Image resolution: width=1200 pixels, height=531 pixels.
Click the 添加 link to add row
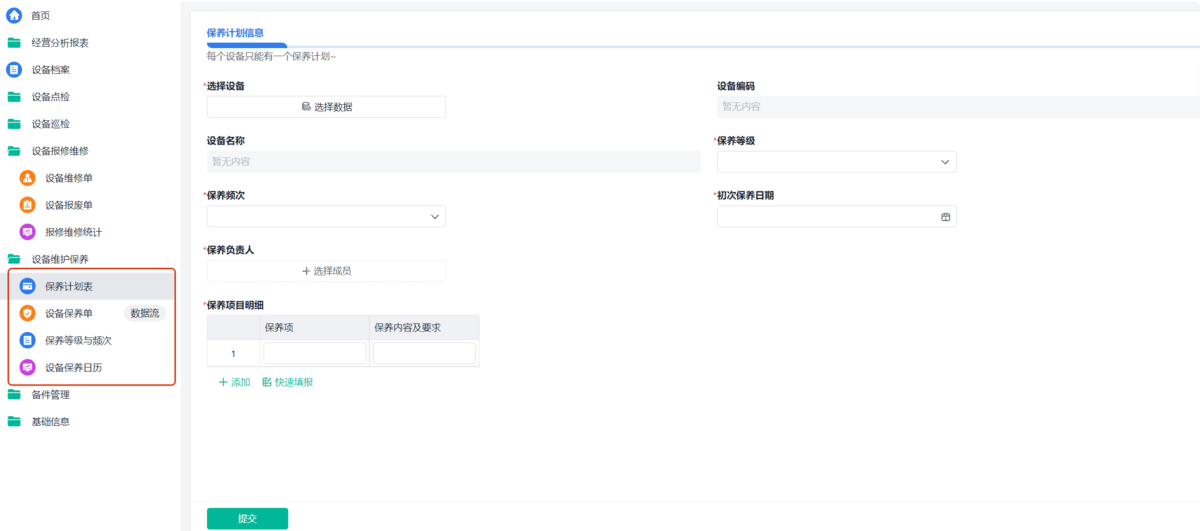pyautogui.click(x=234, y=382)
